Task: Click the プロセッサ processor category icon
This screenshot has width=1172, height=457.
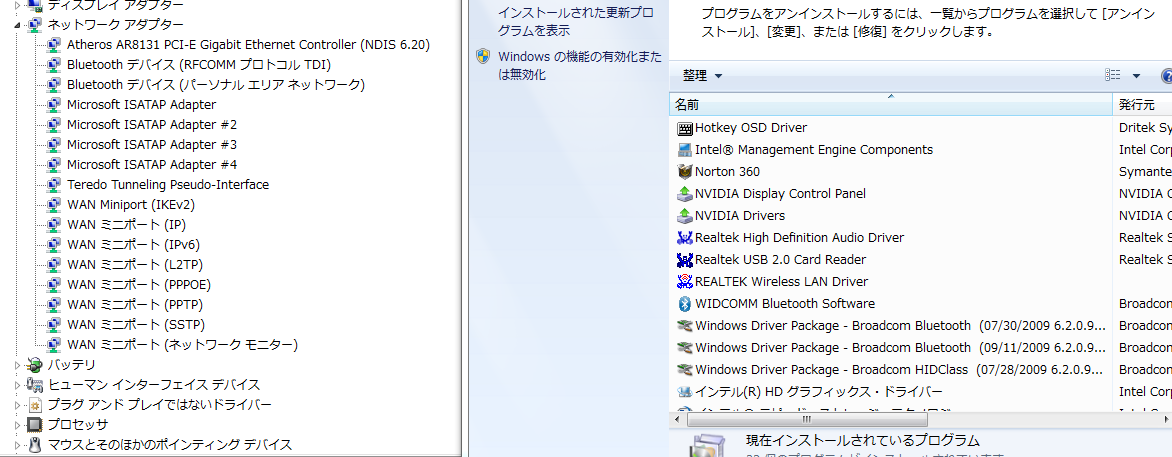Action: [34, 425]
